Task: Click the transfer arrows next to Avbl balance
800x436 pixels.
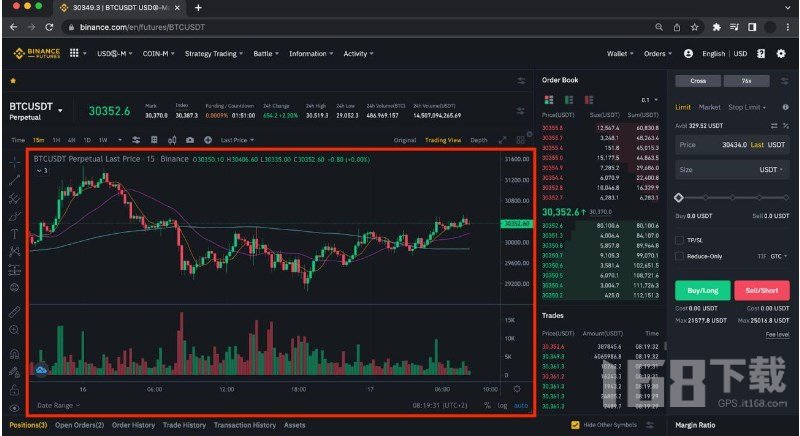Action: pyautogui.click(x=774, y=125)
